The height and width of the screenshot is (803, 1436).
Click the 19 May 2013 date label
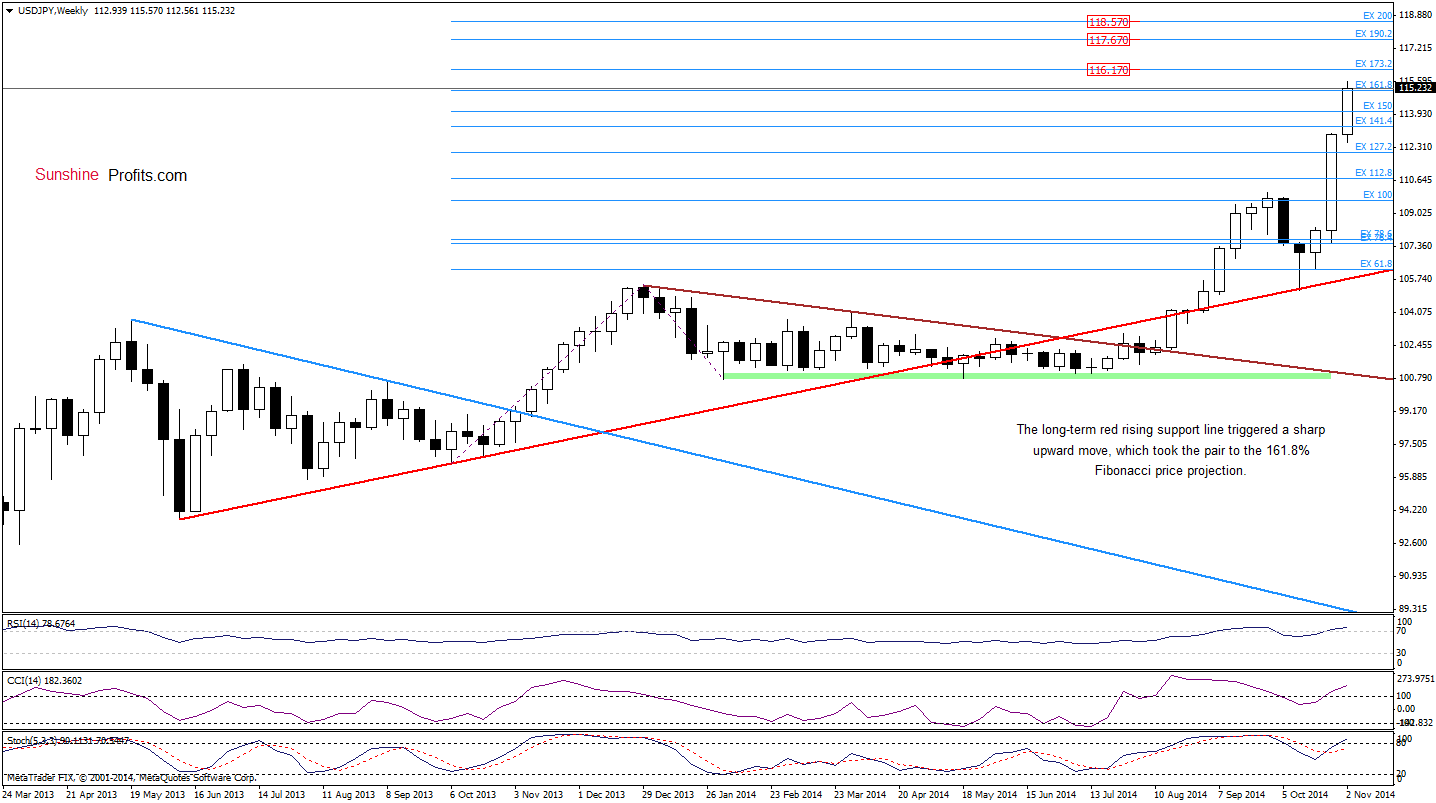(157, 795)
